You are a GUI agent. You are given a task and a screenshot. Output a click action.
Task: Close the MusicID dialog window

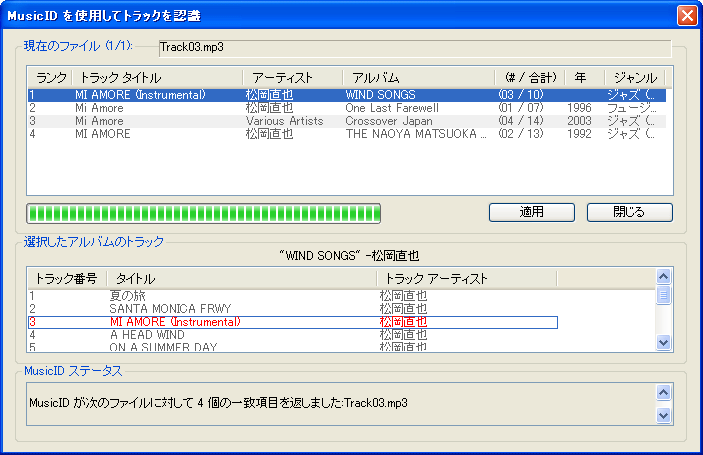pos(687,16)
